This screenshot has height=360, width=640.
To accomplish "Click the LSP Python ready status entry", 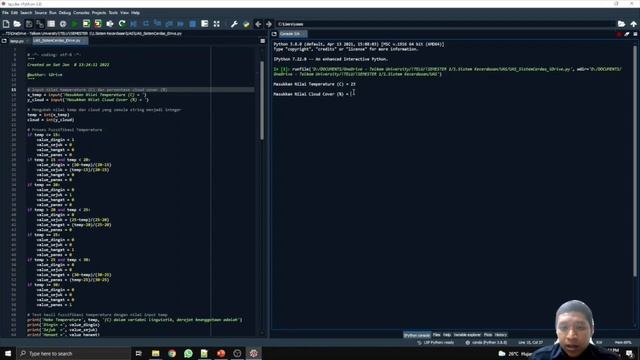I will (436, 342).
